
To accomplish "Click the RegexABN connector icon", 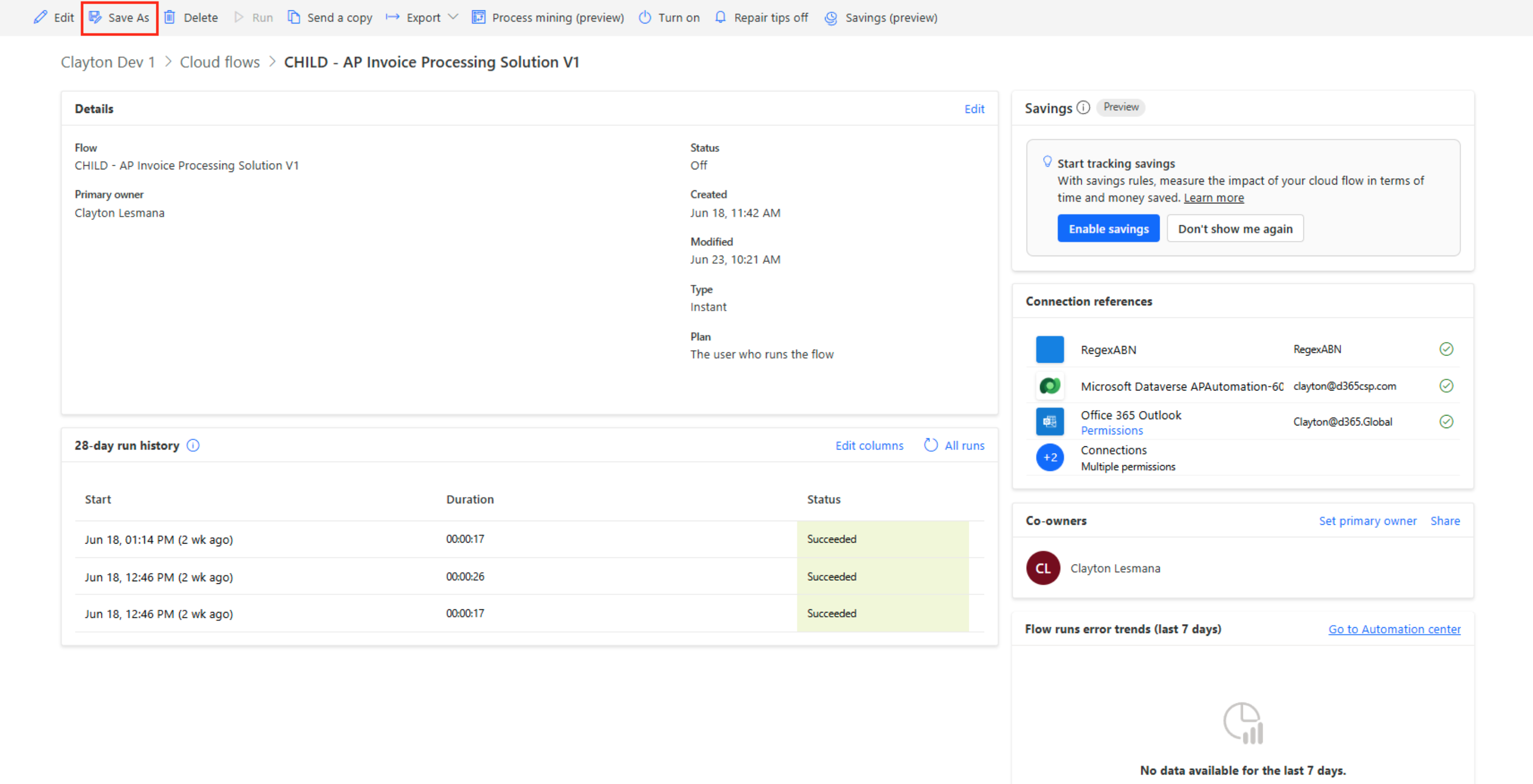I will click(x=1050, y=349).
